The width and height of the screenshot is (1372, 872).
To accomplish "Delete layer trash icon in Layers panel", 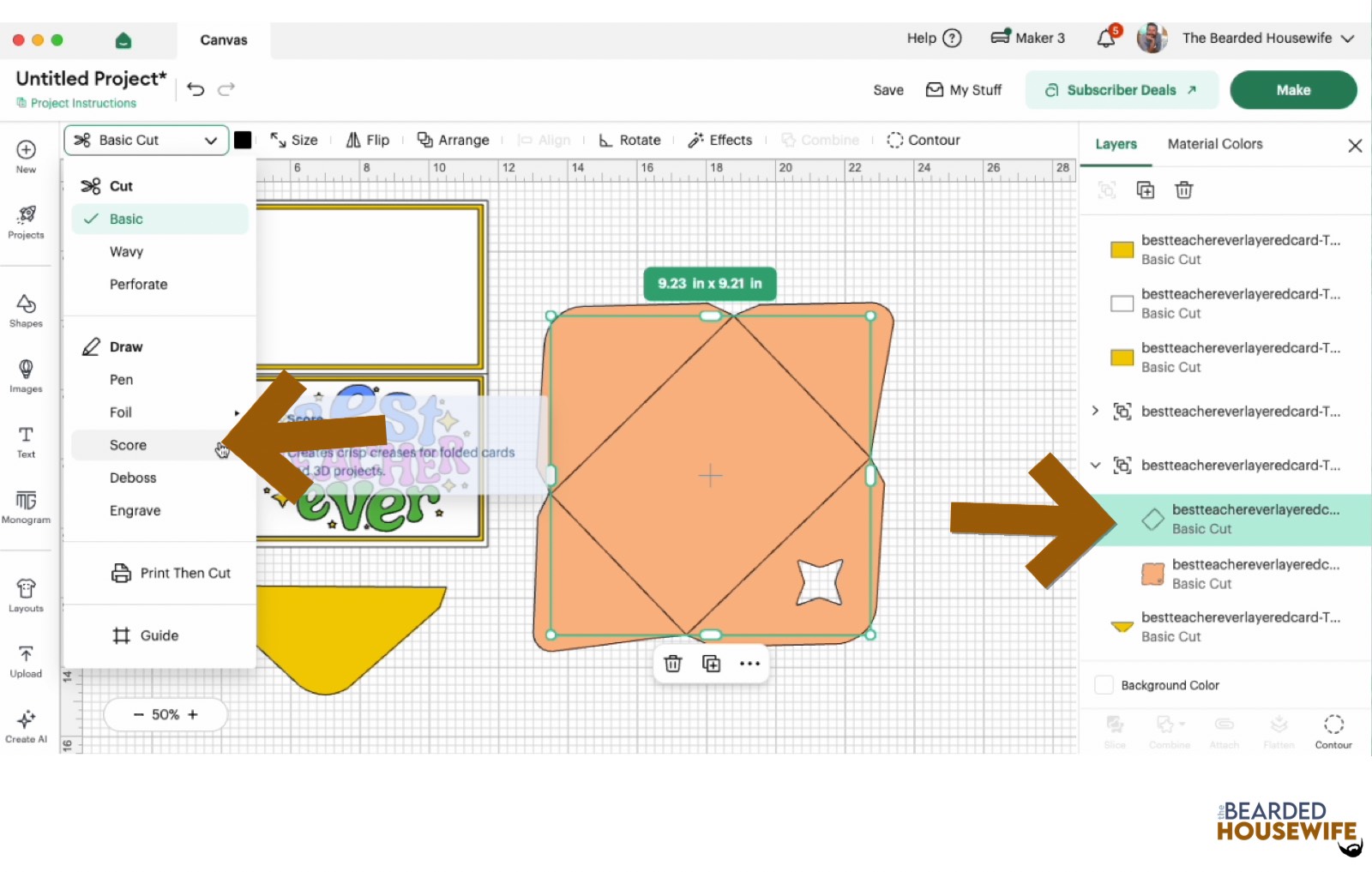I will 1184,190.
